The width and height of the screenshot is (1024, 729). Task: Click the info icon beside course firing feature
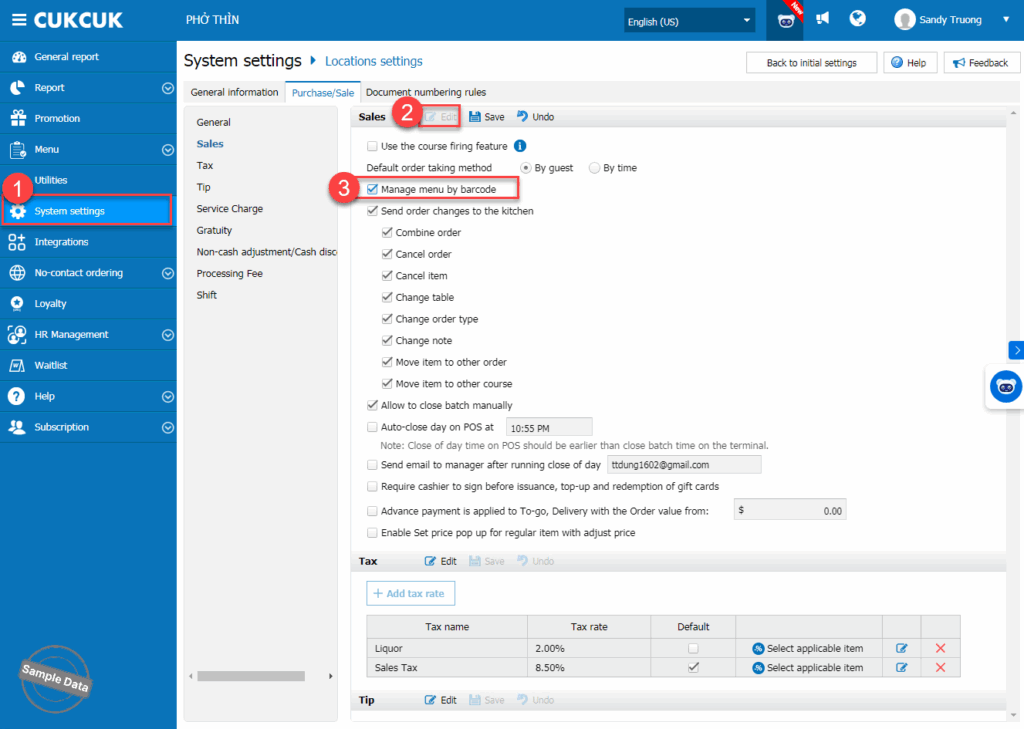[x=520, y=146]
